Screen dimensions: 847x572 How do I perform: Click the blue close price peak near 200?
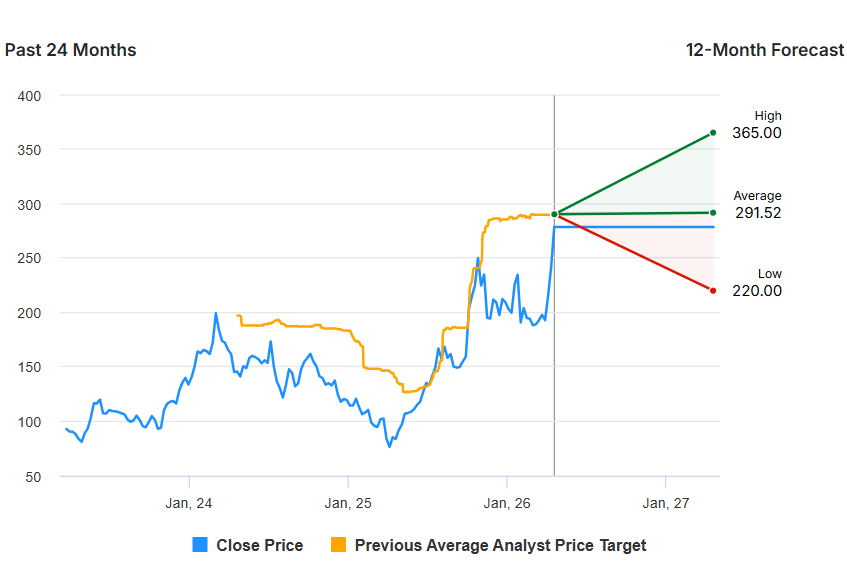point(216,314)
